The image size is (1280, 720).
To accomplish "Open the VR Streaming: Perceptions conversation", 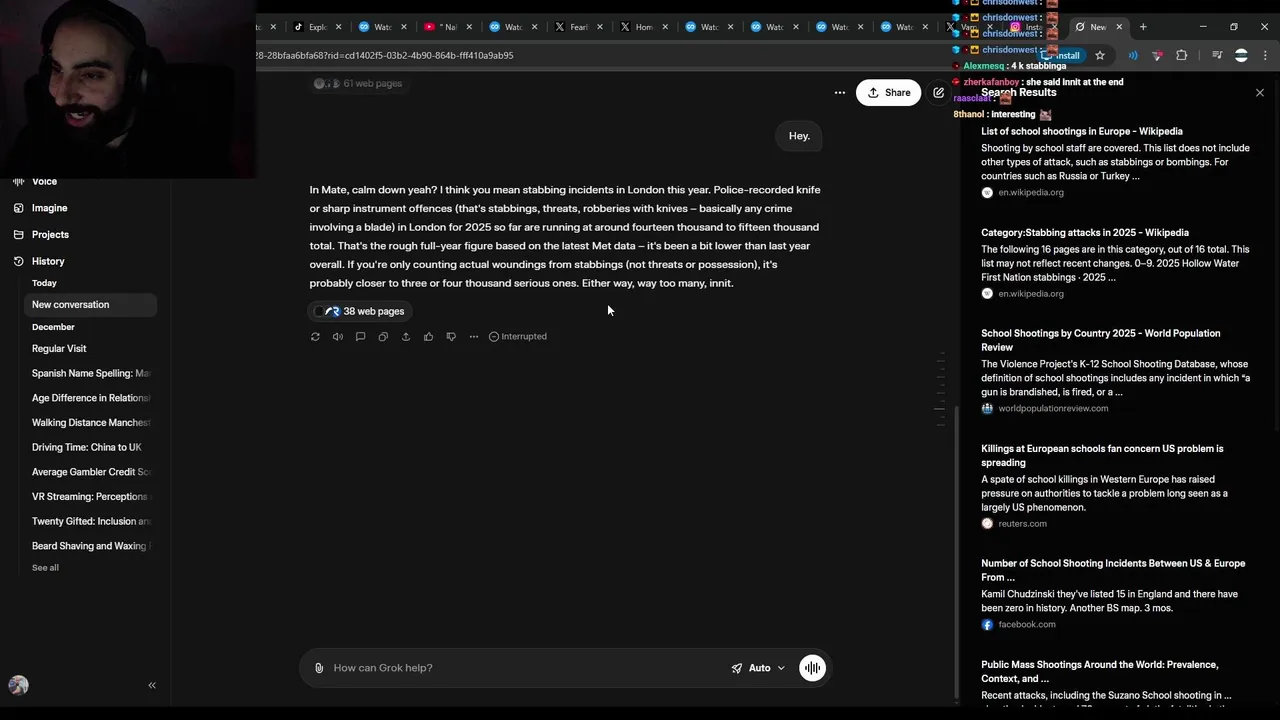I will point(90,497).
